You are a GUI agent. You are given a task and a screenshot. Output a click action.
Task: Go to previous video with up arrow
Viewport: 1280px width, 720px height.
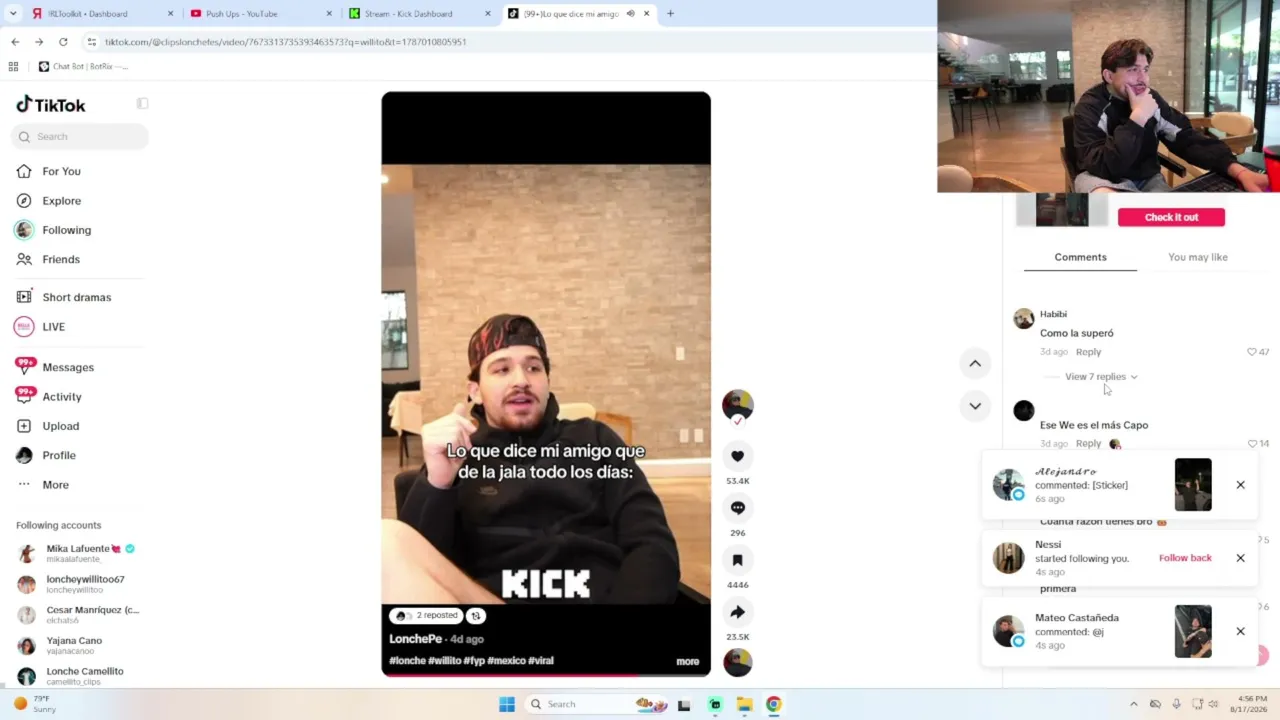[x=975, y=363]
